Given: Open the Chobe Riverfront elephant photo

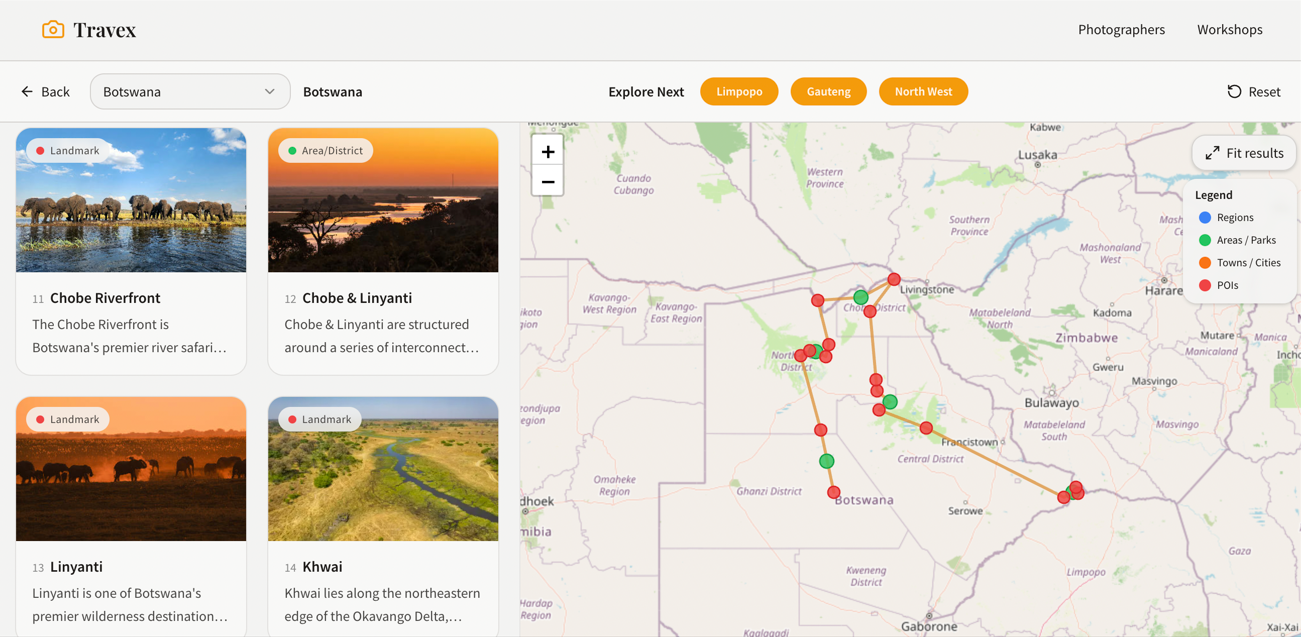Looking at the screenshot, I should (x=131, y=200).
